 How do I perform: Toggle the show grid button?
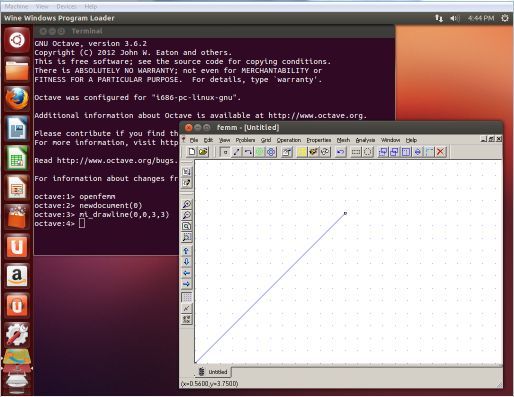pos(187,297)
